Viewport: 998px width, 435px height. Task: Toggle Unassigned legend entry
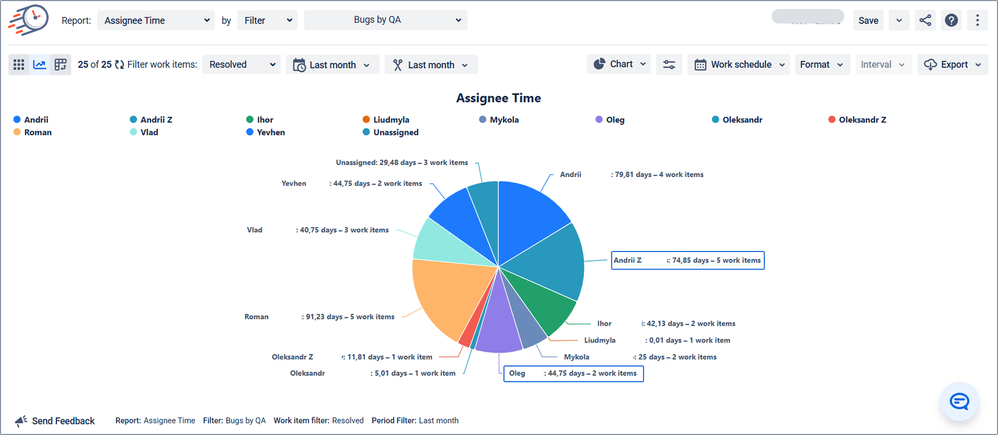click(x=390, y=132)
